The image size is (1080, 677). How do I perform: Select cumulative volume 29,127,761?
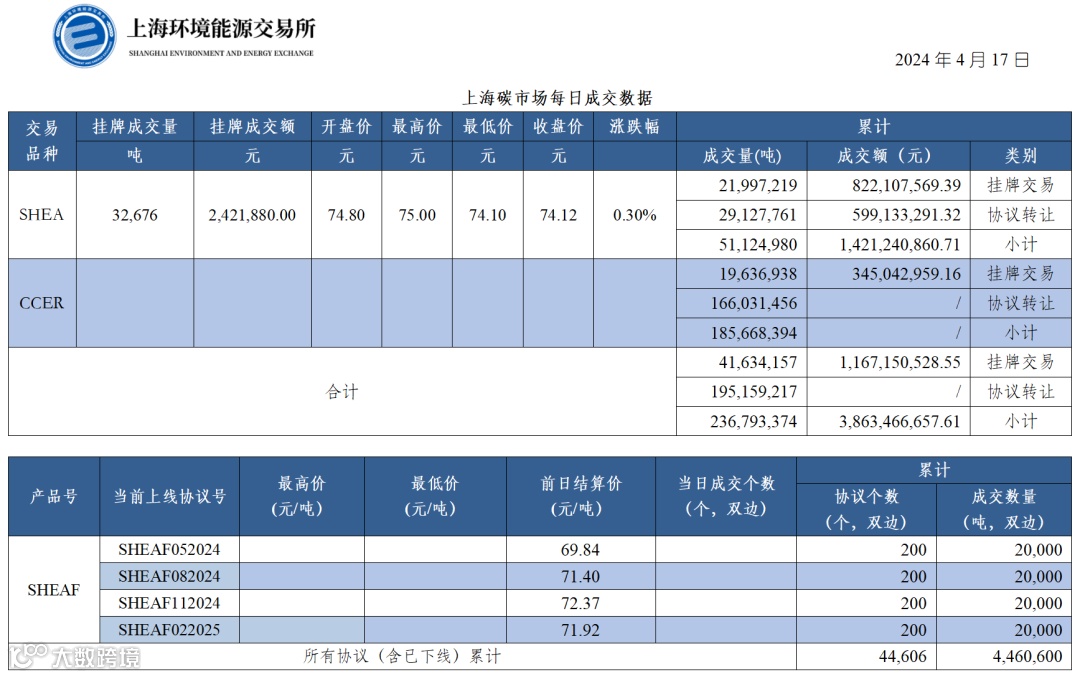pos(758,215)
